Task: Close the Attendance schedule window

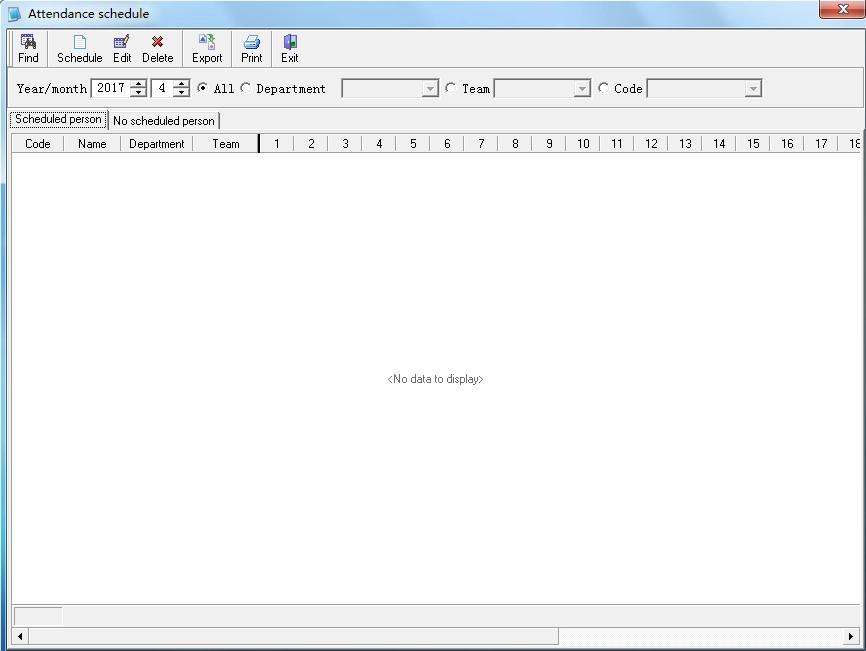Action: [842, 9]
